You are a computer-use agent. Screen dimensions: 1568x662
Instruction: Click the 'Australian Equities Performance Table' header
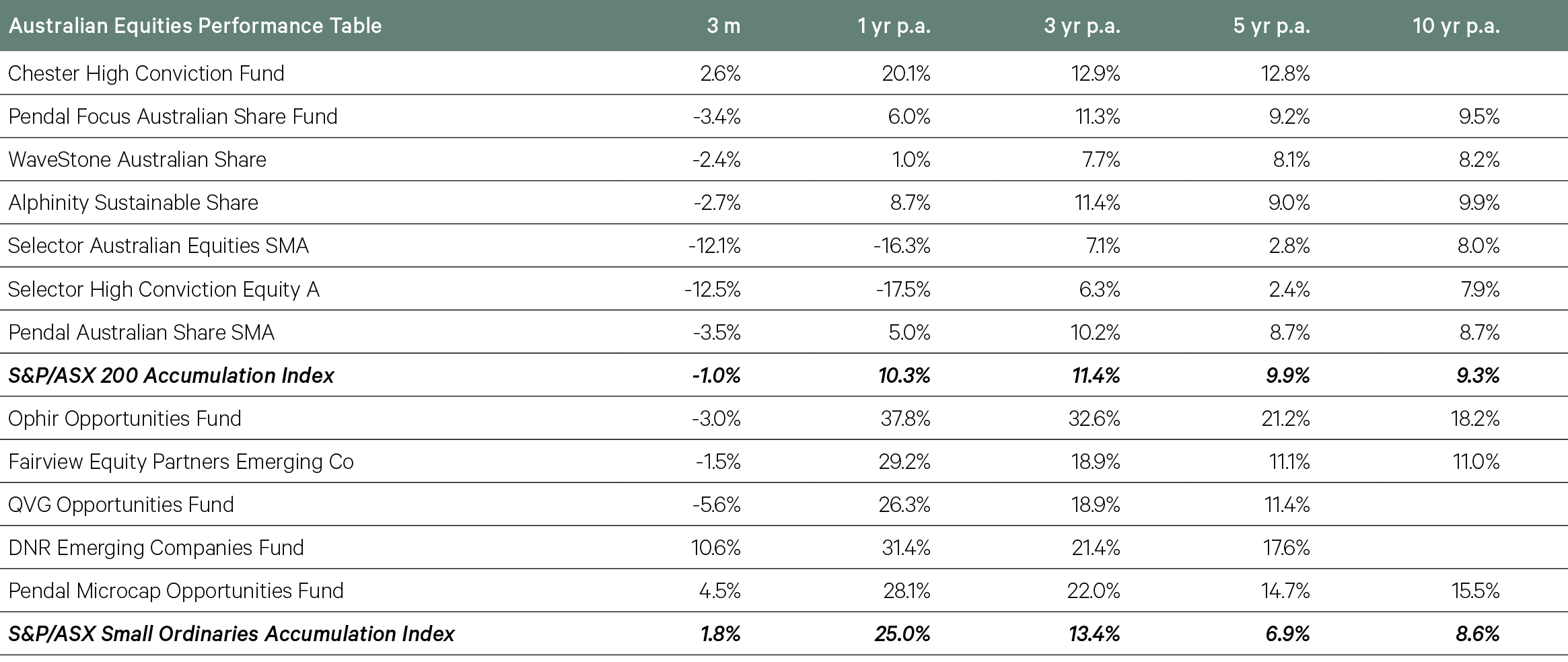coord(194,26)
